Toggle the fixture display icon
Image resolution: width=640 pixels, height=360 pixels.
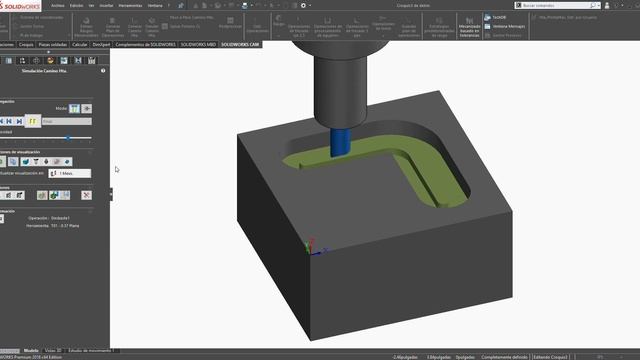(57, 162)
